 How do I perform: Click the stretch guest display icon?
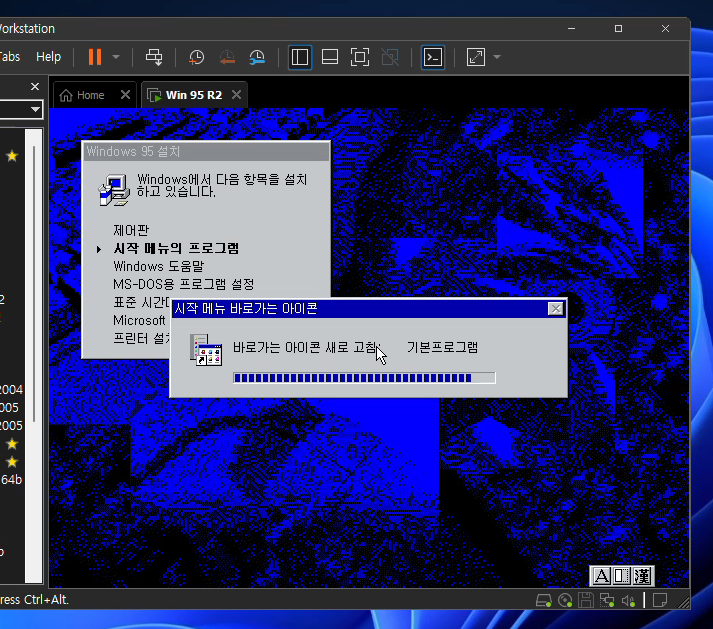476,57
